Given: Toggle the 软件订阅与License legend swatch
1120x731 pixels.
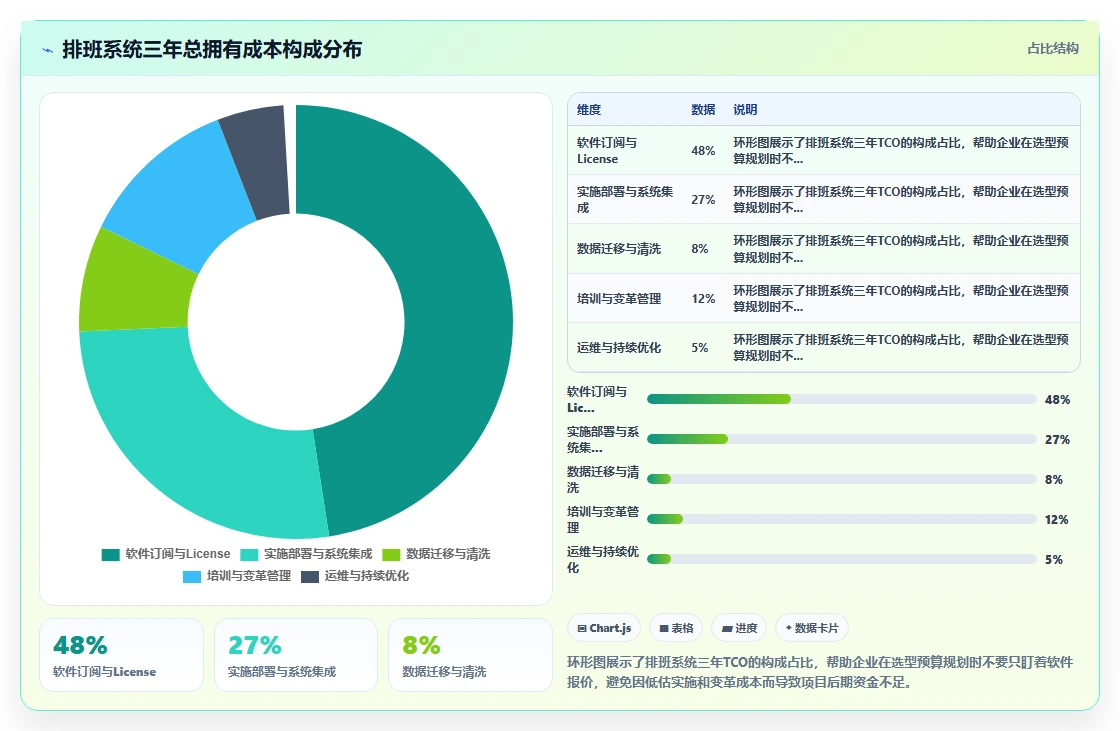Looking at the screenshot, I should coord(111,555).
